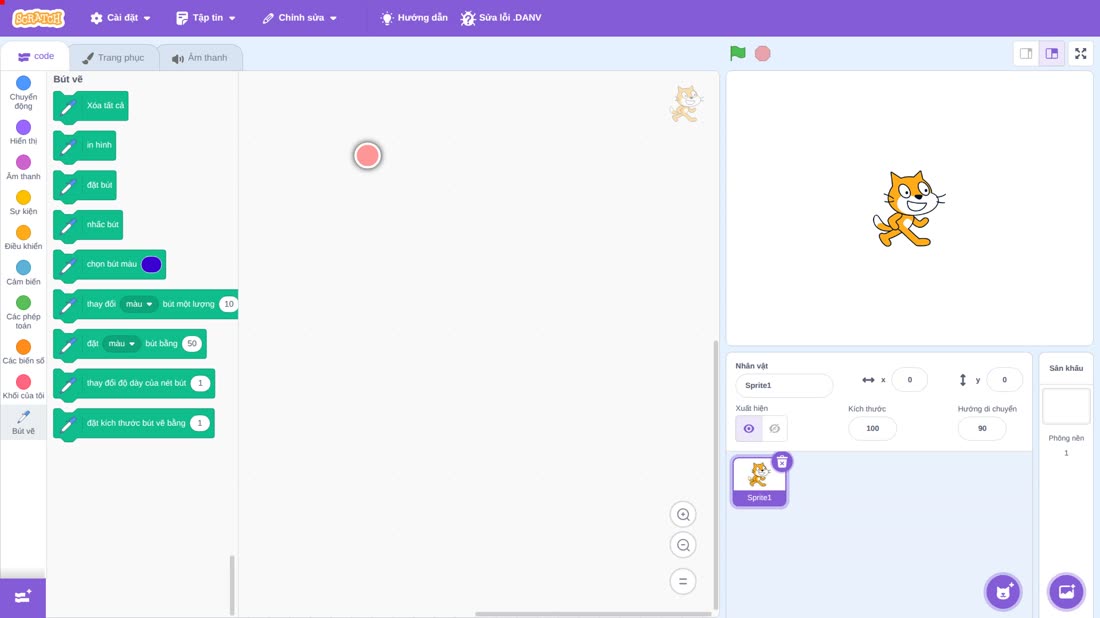Open the Cảm biến block category
This screenshot has width=1100, height=618.
tap(23, 273)
